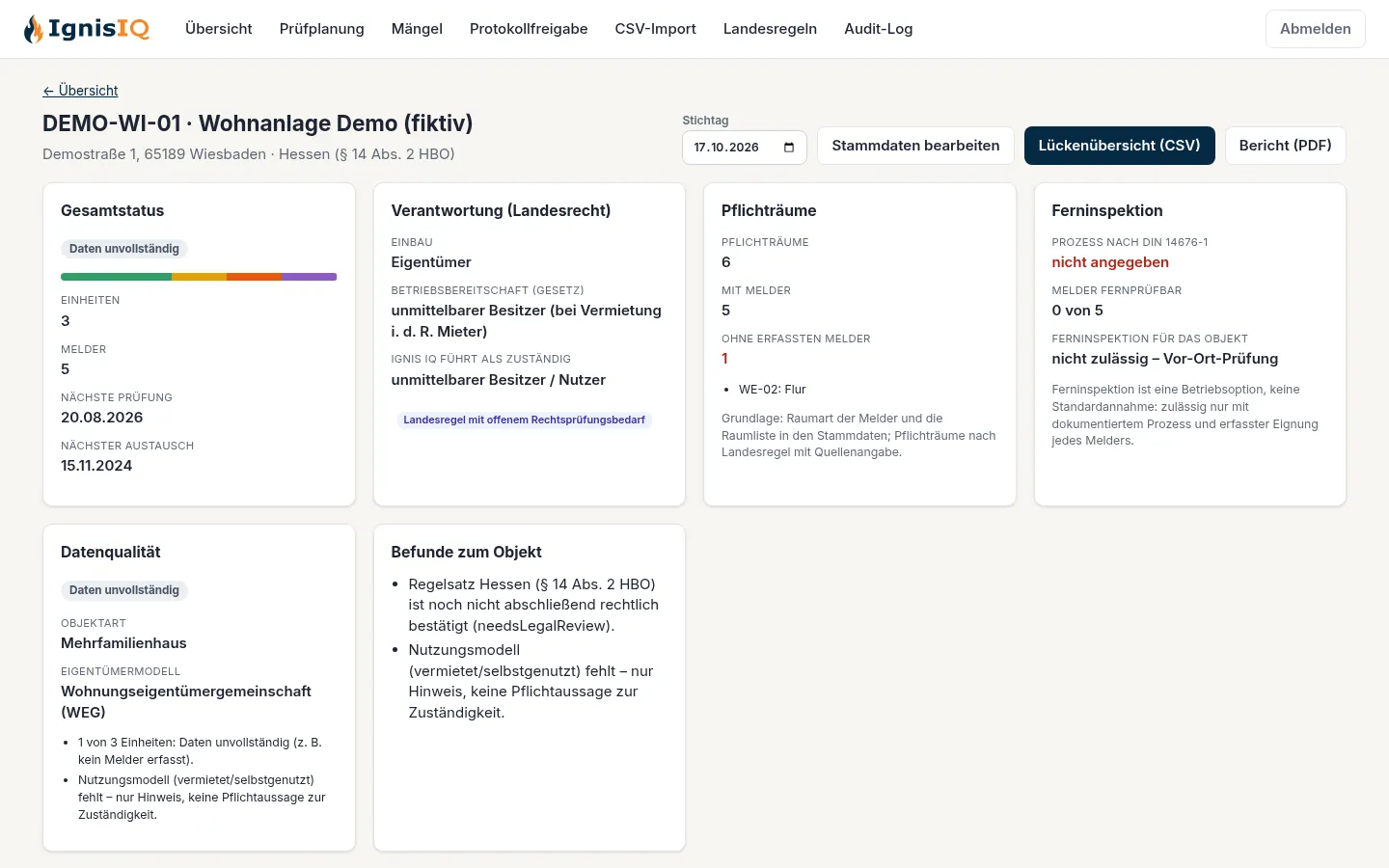Viewport: 1389px width, 868px height.
Task: Select the 'WE-02: Flur' list entry
Action: [x=773, y=390]
